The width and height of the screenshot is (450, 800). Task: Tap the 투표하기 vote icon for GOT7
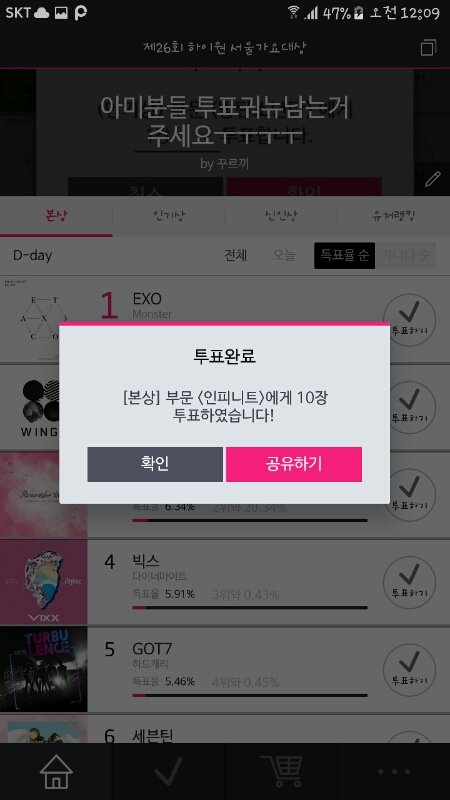(409, 670)
